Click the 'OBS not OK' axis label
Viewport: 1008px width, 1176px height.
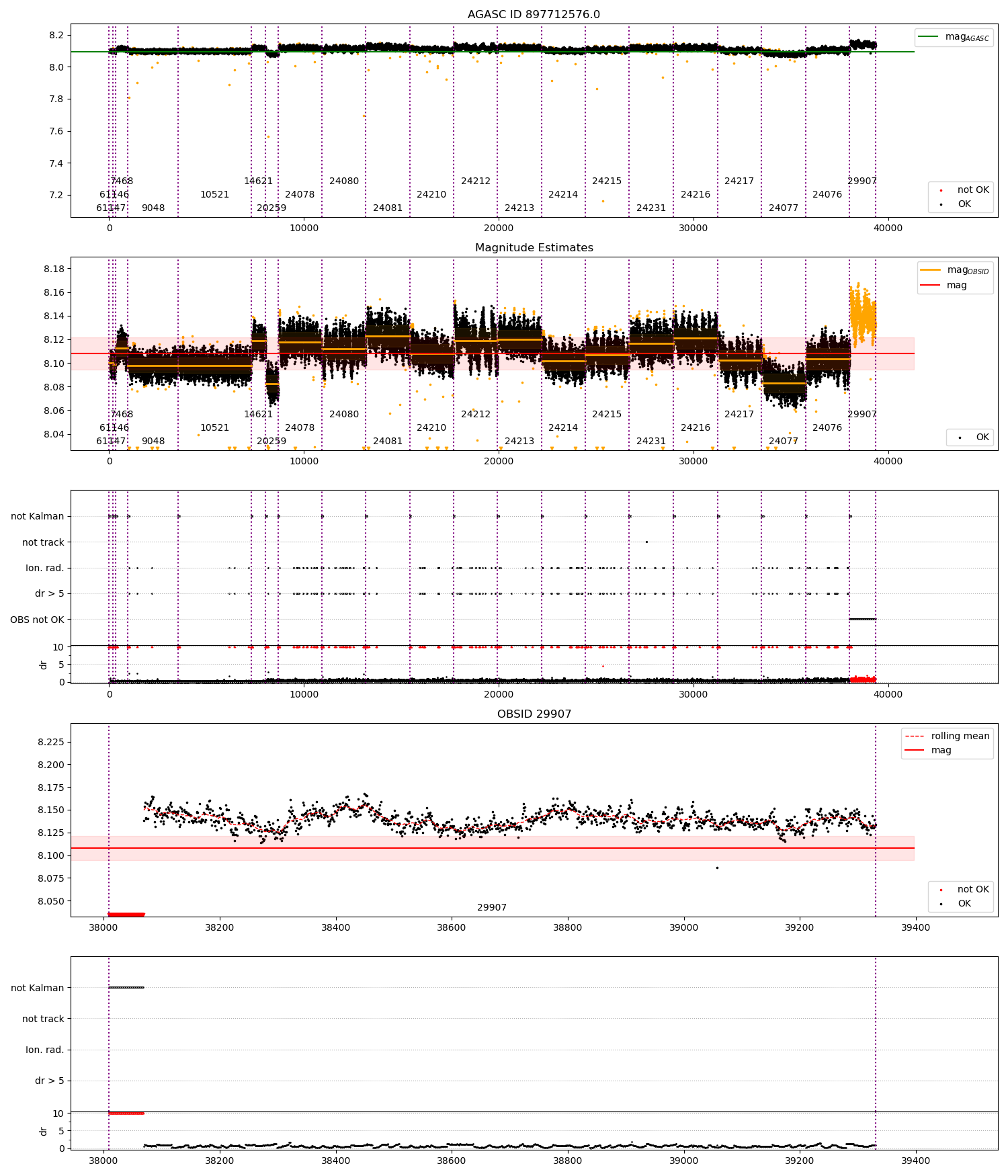tap(37, 620)
